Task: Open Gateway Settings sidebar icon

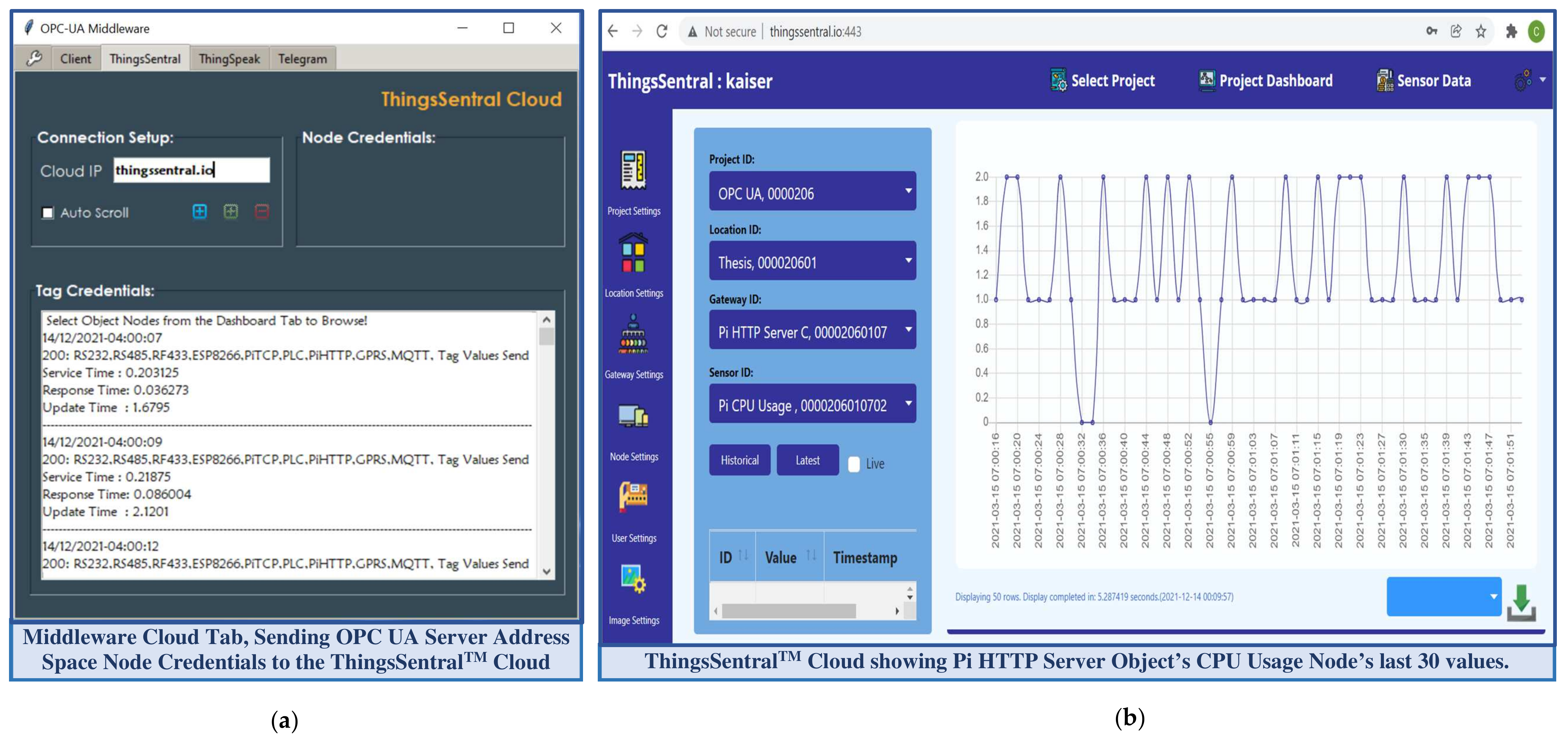Action: [x=633, y=335]
